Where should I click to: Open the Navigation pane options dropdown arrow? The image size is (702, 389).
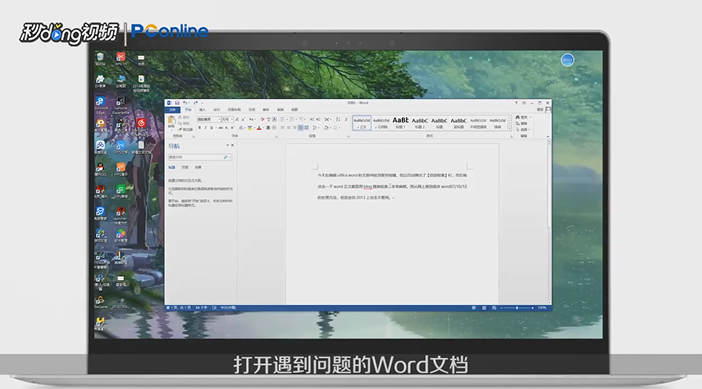tap(227, 145)
